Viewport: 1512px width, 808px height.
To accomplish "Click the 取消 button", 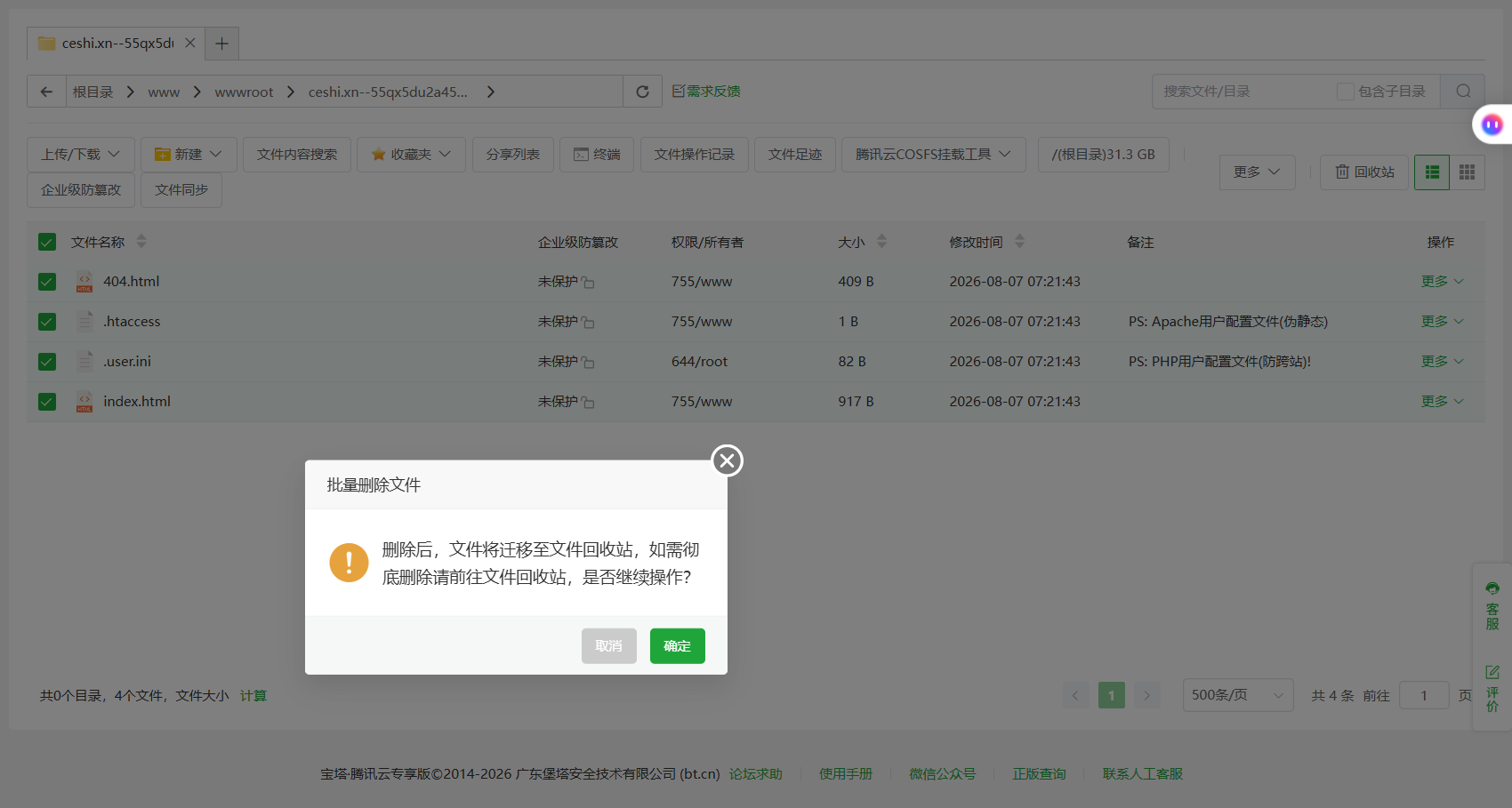I will 609,646.
